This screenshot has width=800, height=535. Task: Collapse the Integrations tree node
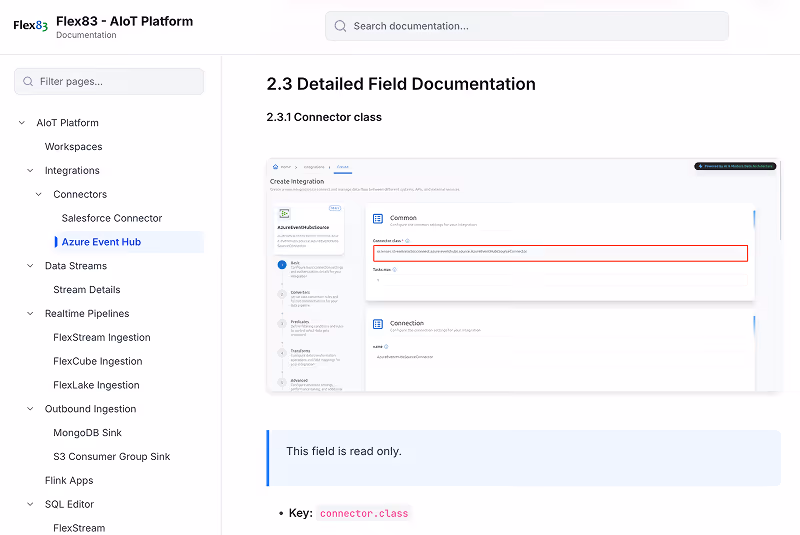click(30, 170)
